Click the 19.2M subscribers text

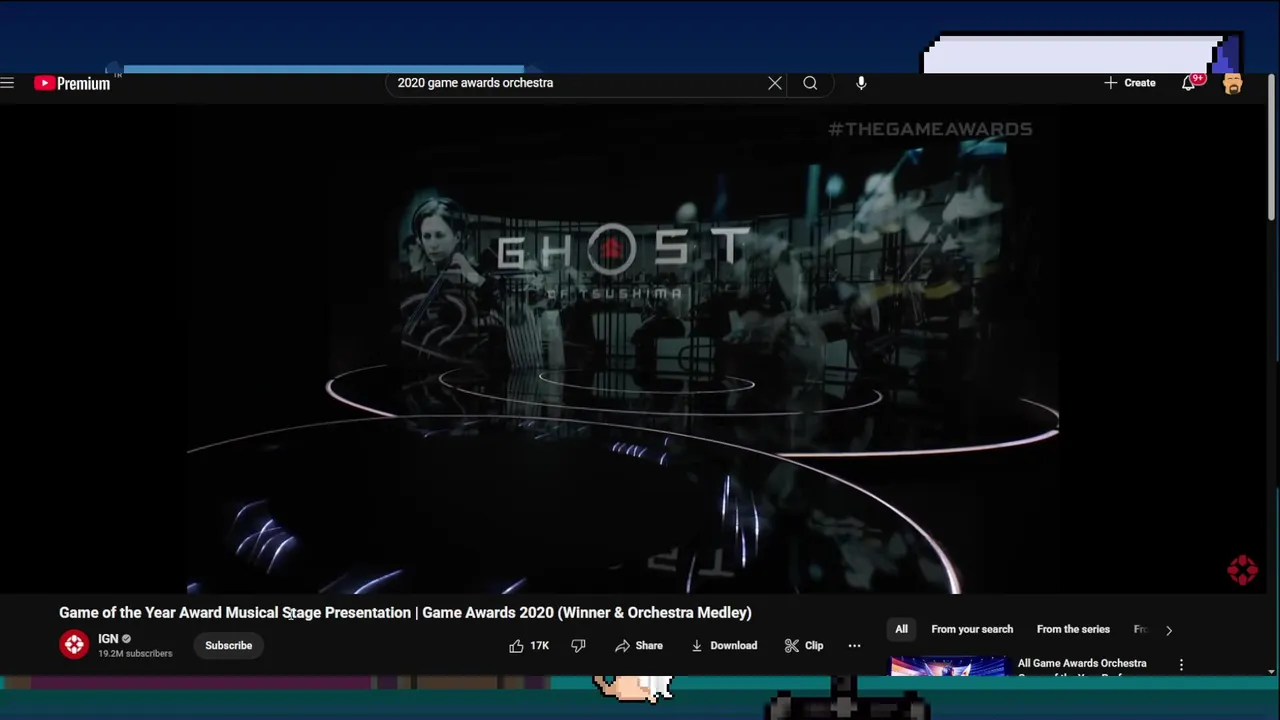pos(135,653)
